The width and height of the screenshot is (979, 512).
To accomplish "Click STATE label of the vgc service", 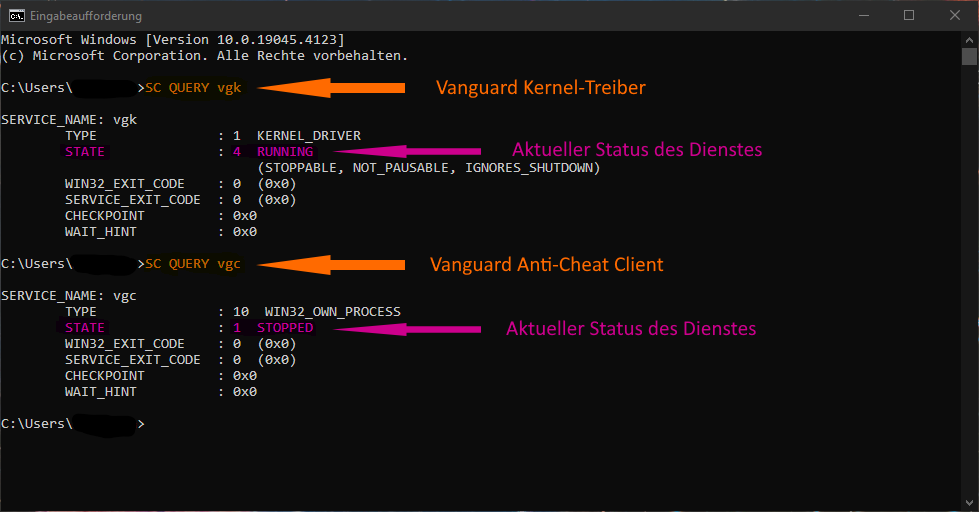I will [x=85, y=328].
